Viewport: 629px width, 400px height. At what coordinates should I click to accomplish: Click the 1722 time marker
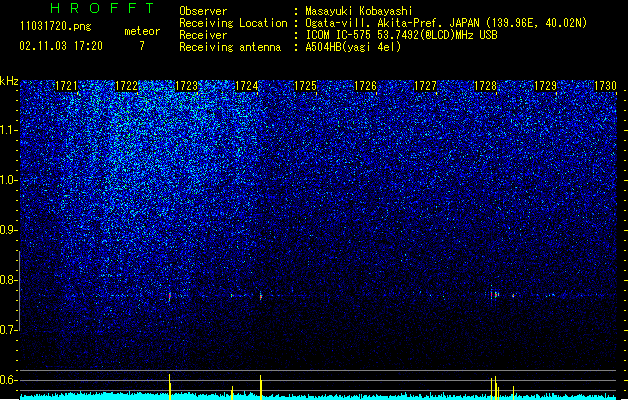[126, 86]
